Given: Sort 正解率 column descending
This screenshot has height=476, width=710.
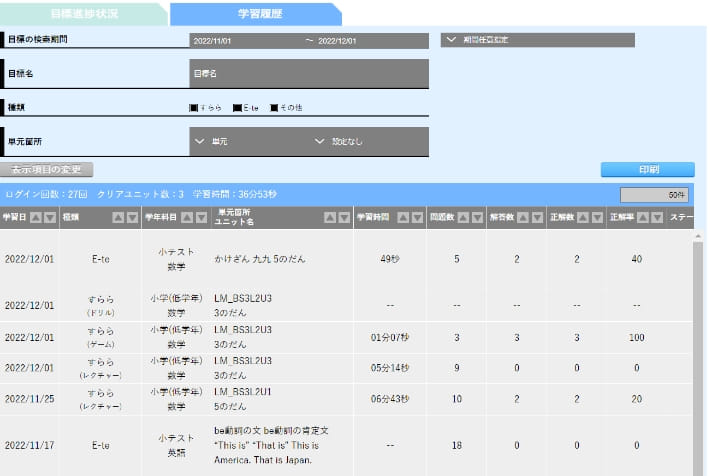Looking at the screenshot, I should coord(657,217).
